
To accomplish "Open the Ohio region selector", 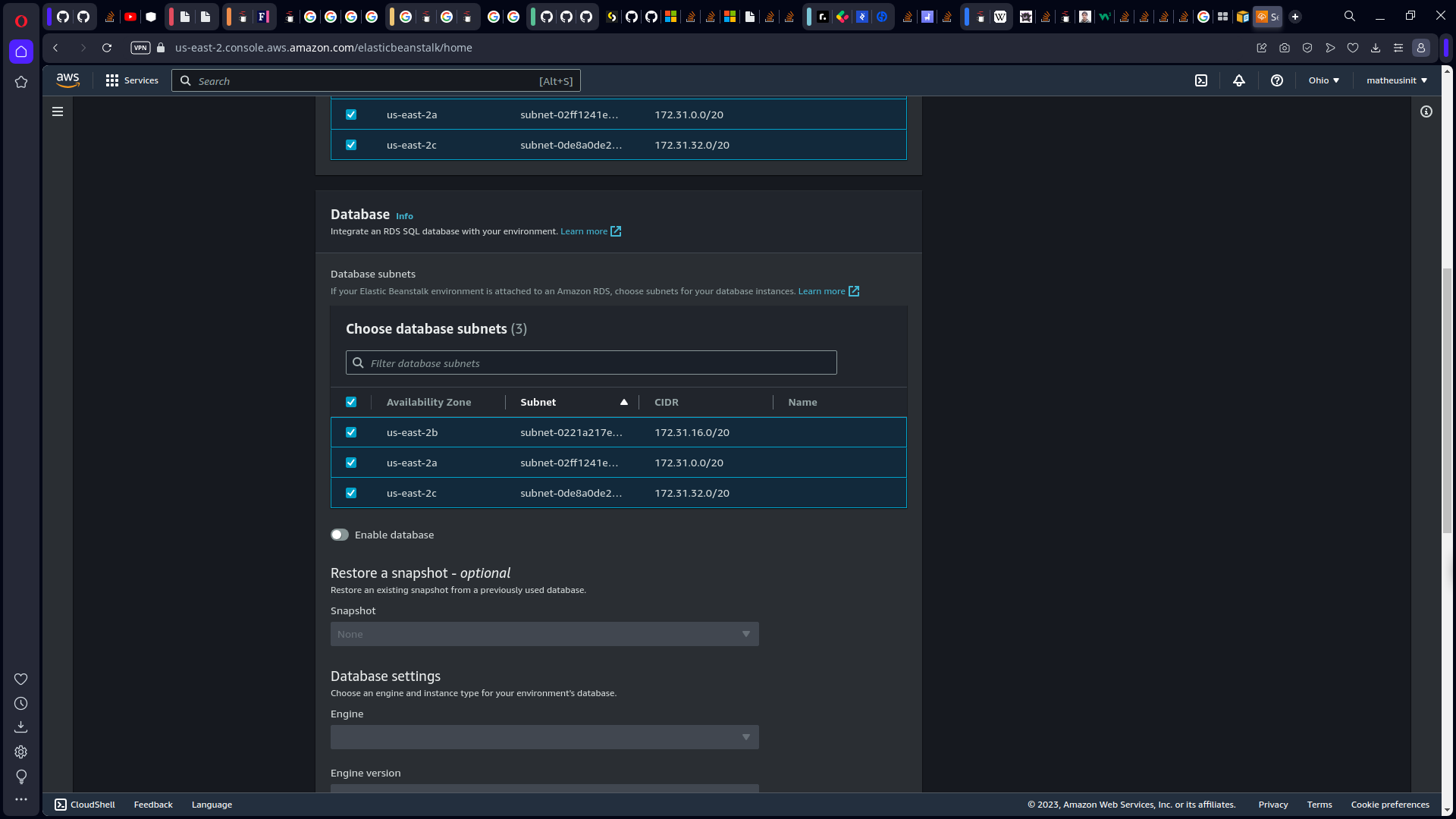I will tap(1323, 80).
